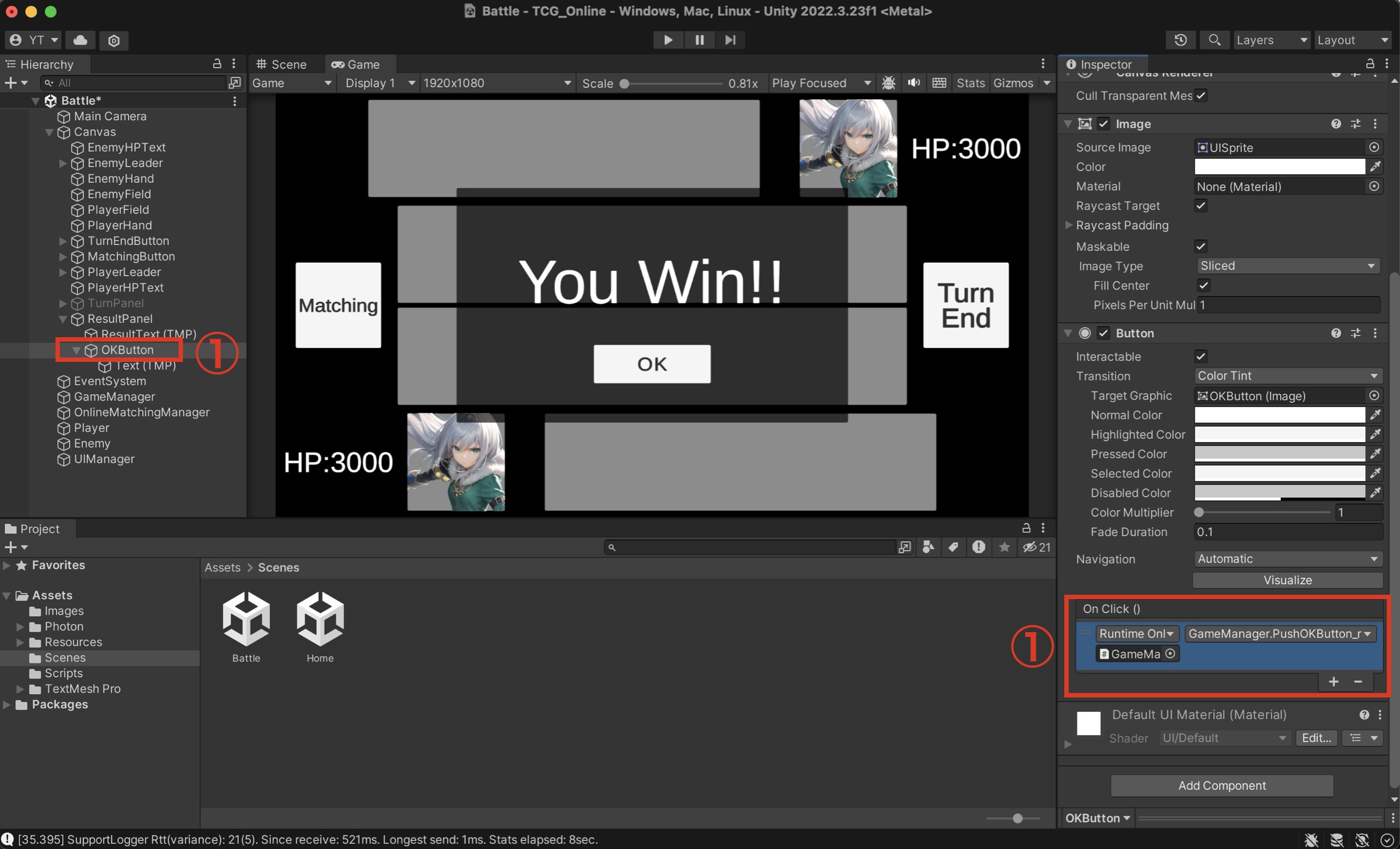Click the Pressed Color swatch
1400x849 pixels.
1279,454
